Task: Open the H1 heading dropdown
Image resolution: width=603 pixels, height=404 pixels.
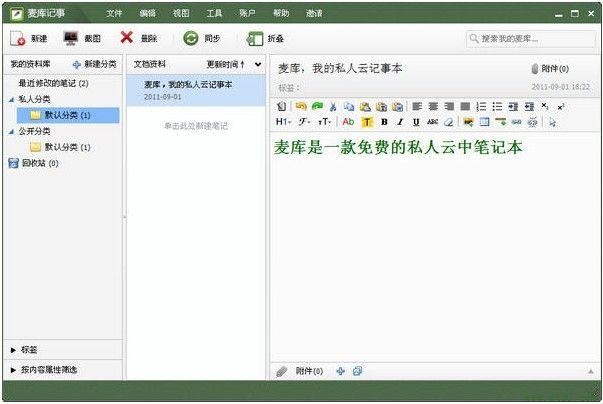Action: (x=283, y=122)
